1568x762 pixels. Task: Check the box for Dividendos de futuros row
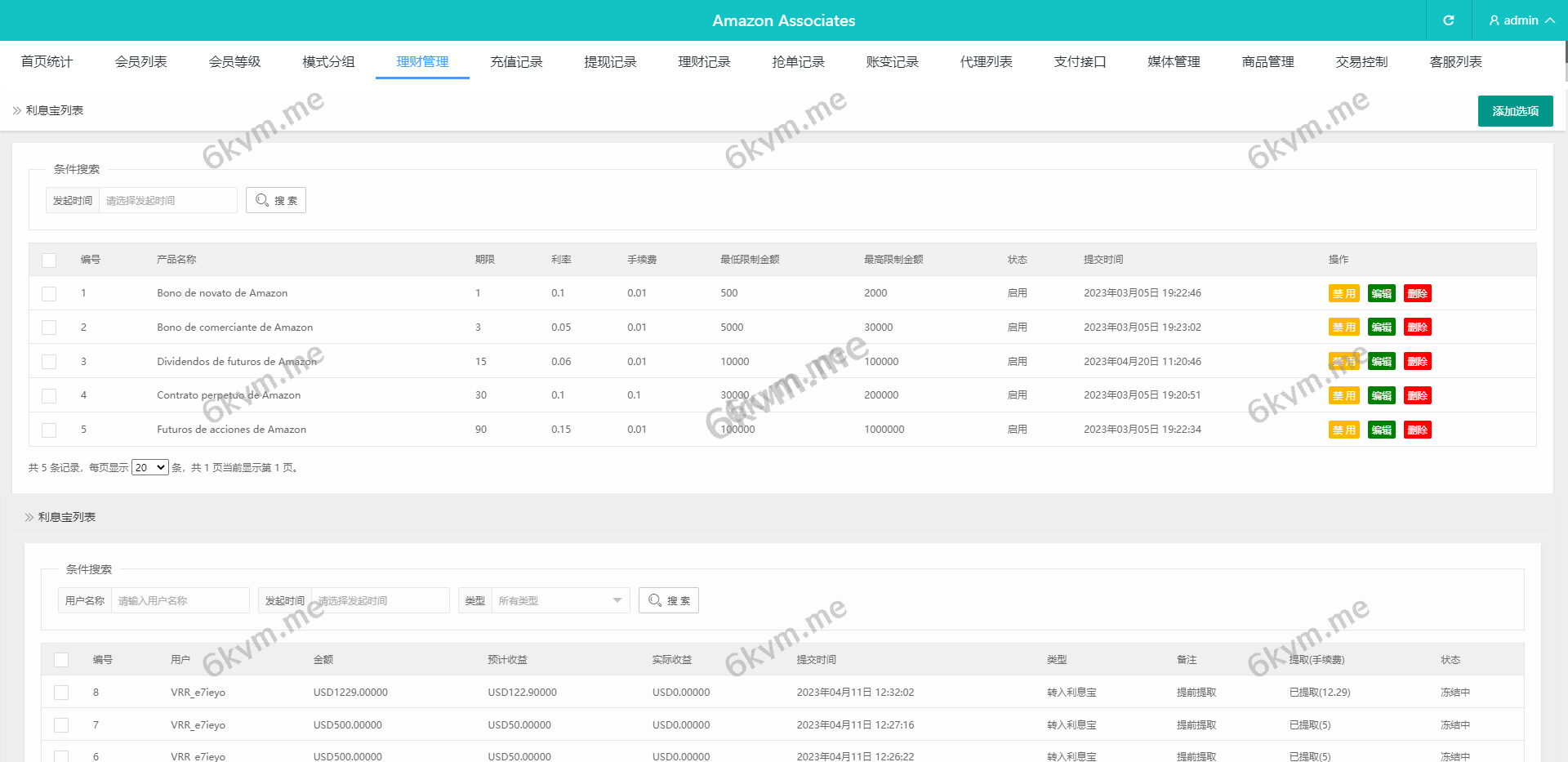coord(49,362)
